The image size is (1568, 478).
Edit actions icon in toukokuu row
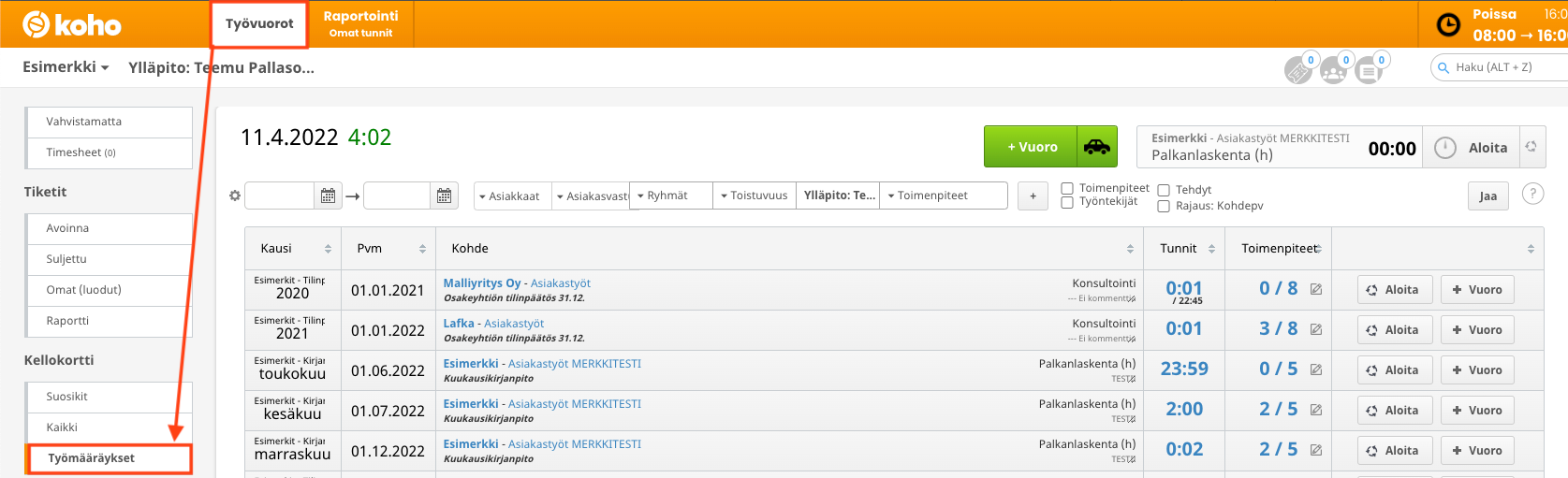point(1316,369)
